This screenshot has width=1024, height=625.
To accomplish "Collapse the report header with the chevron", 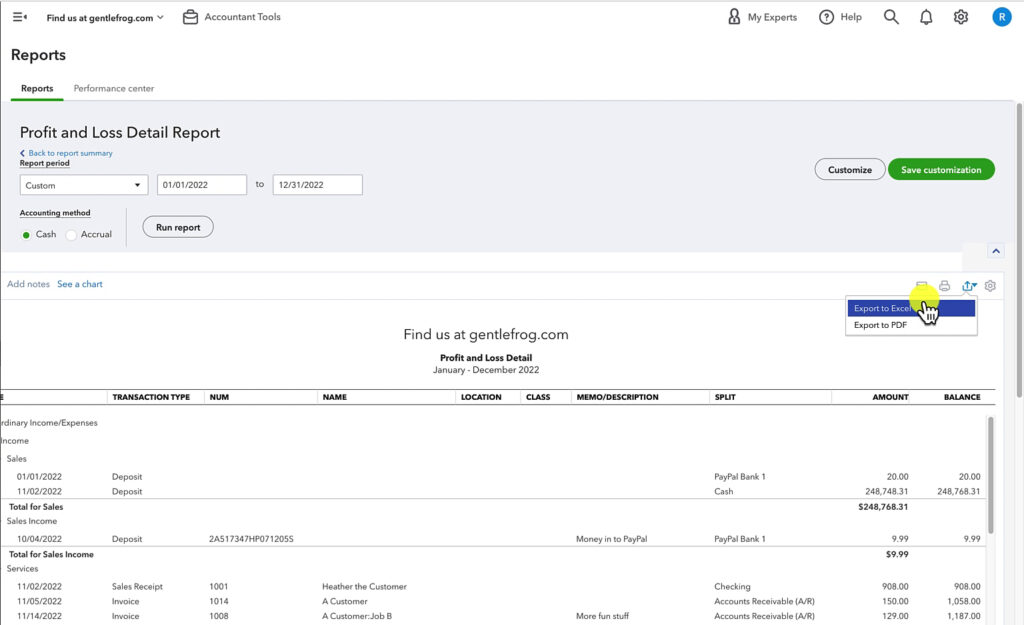I will tap(995, 250).
